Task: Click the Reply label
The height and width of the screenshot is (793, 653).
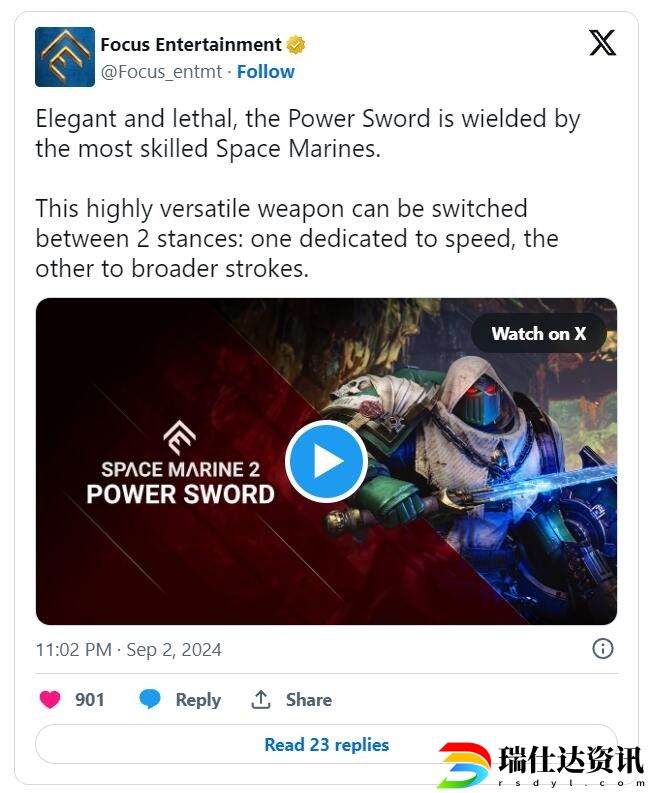Action: coord(198,700)
